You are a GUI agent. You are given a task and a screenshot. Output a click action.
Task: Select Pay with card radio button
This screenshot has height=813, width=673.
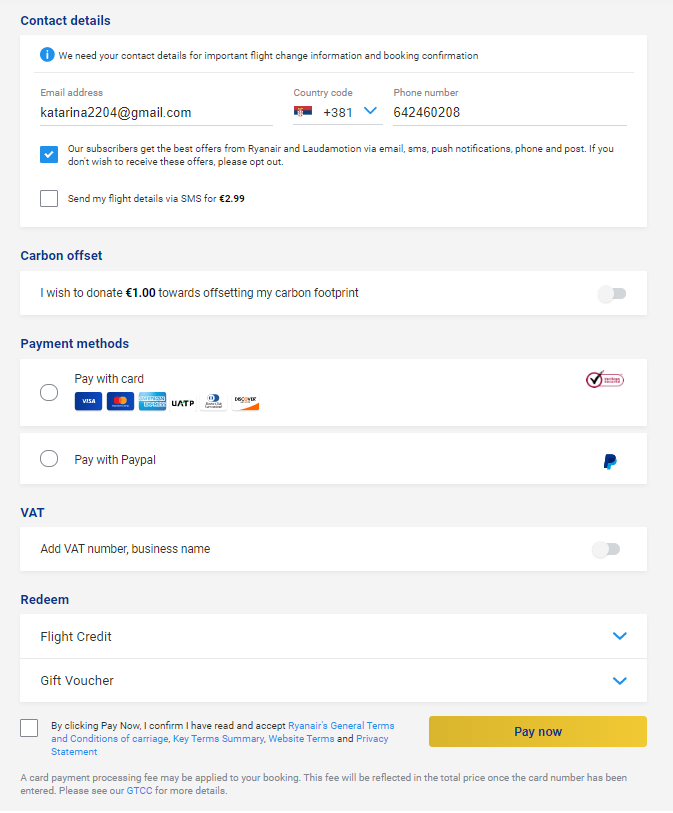click(49, 393)
